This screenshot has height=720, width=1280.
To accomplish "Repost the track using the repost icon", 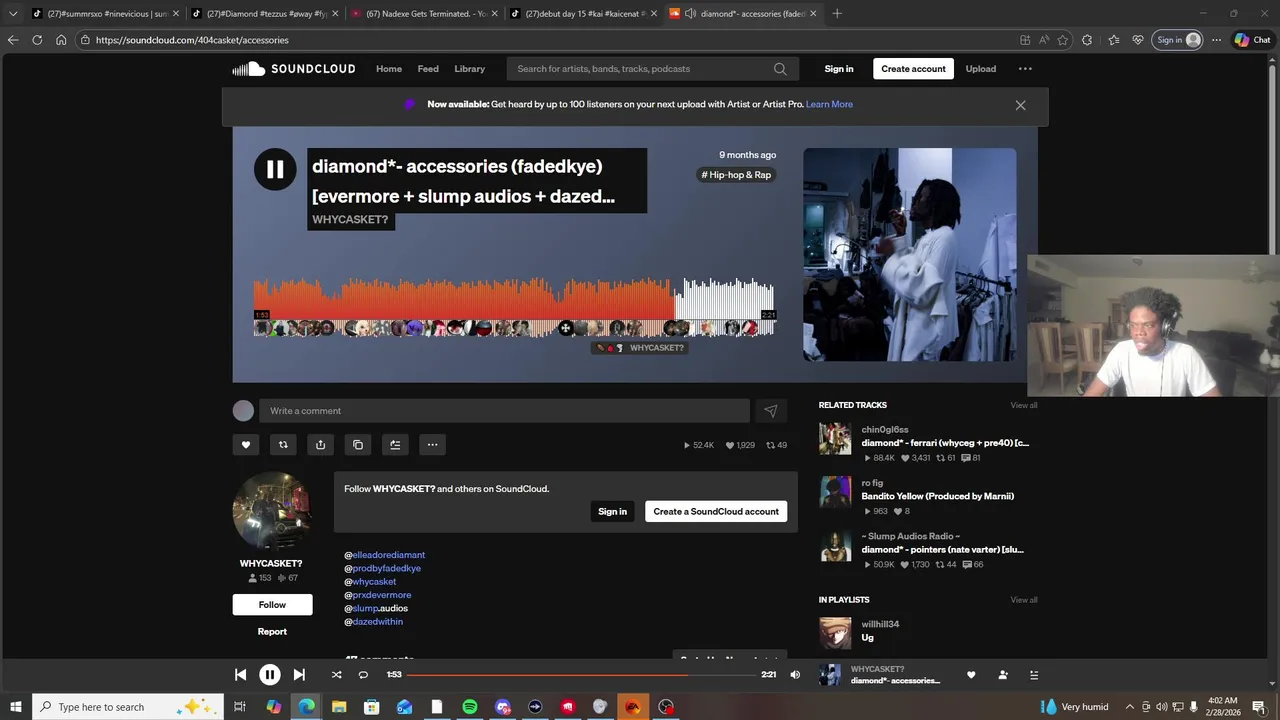I will pyautogui.click(x=283, y=445).
